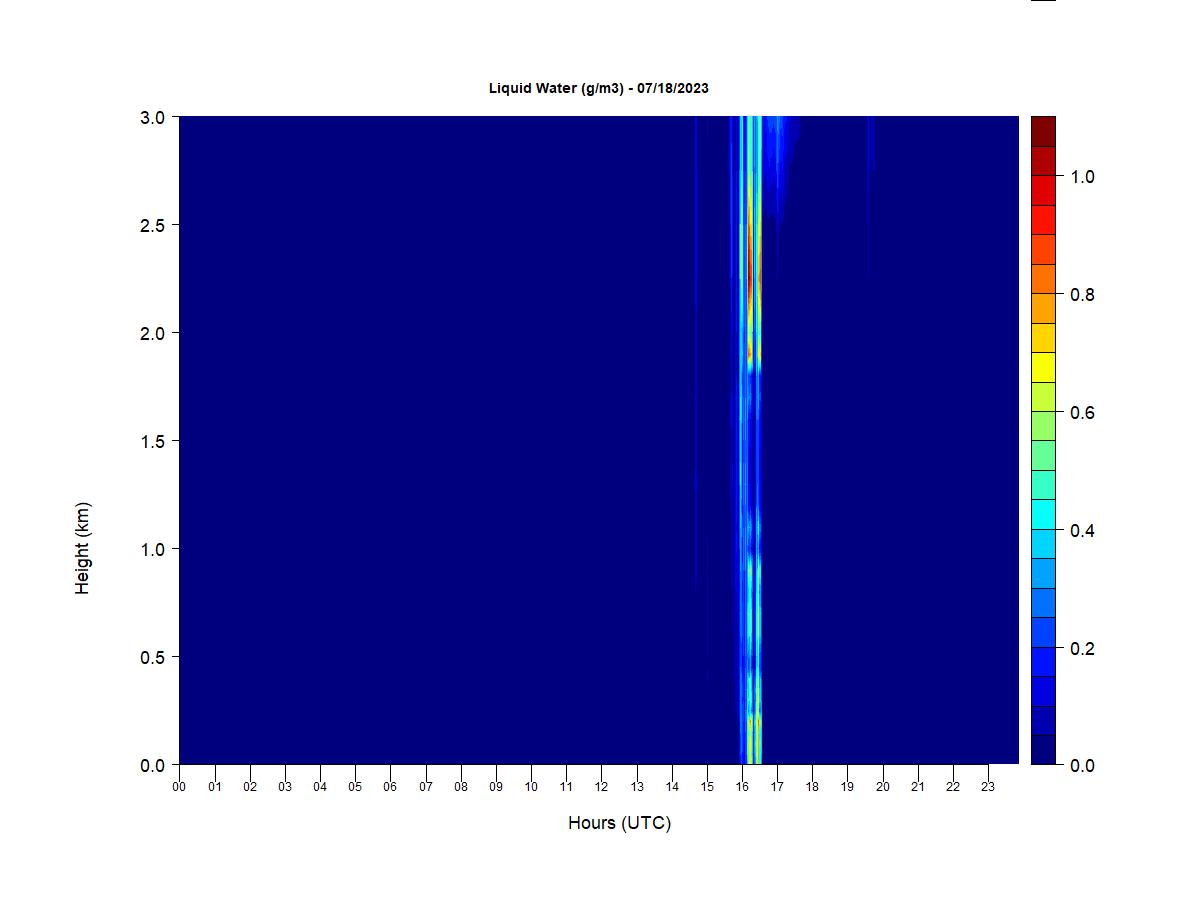Click the 2.5 label on height axis
Viewport: 1200px width, 900px height.
click(153, 225)
